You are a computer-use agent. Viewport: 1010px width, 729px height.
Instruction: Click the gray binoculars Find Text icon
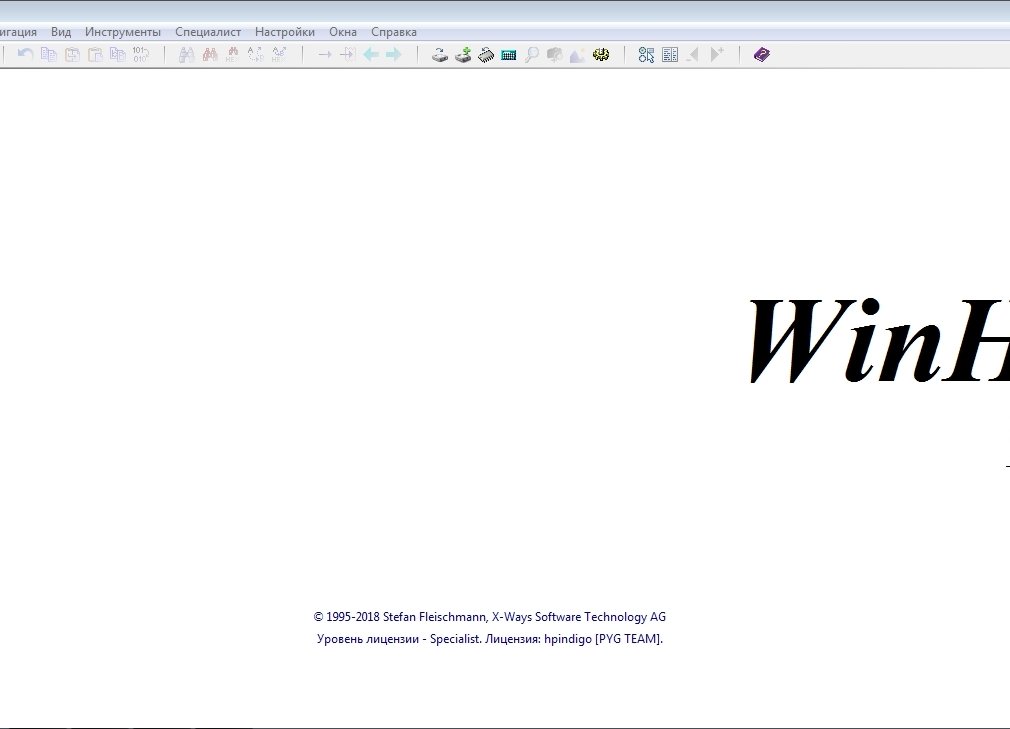pyautogui.click(x=187, y=55)
